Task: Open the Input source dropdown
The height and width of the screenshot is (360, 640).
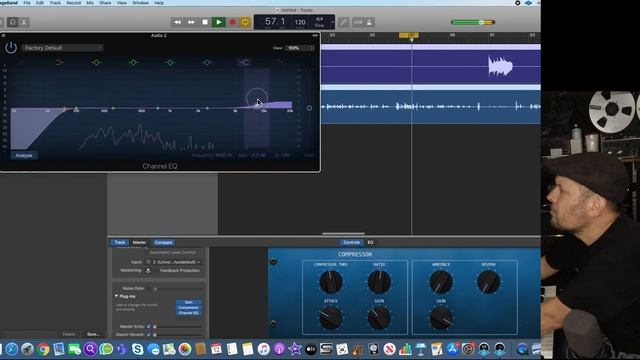Action: pos(176,262)
